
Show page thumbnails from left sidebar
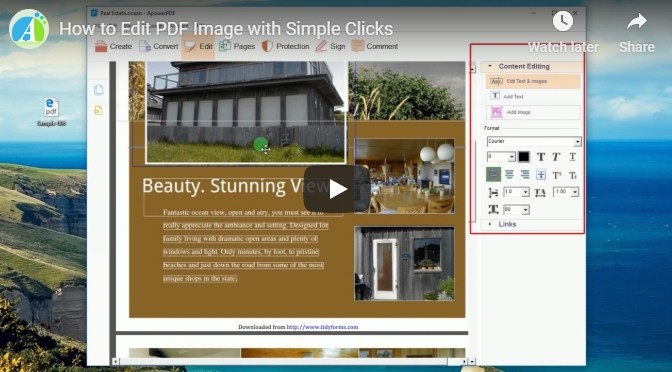coord(99,90)
